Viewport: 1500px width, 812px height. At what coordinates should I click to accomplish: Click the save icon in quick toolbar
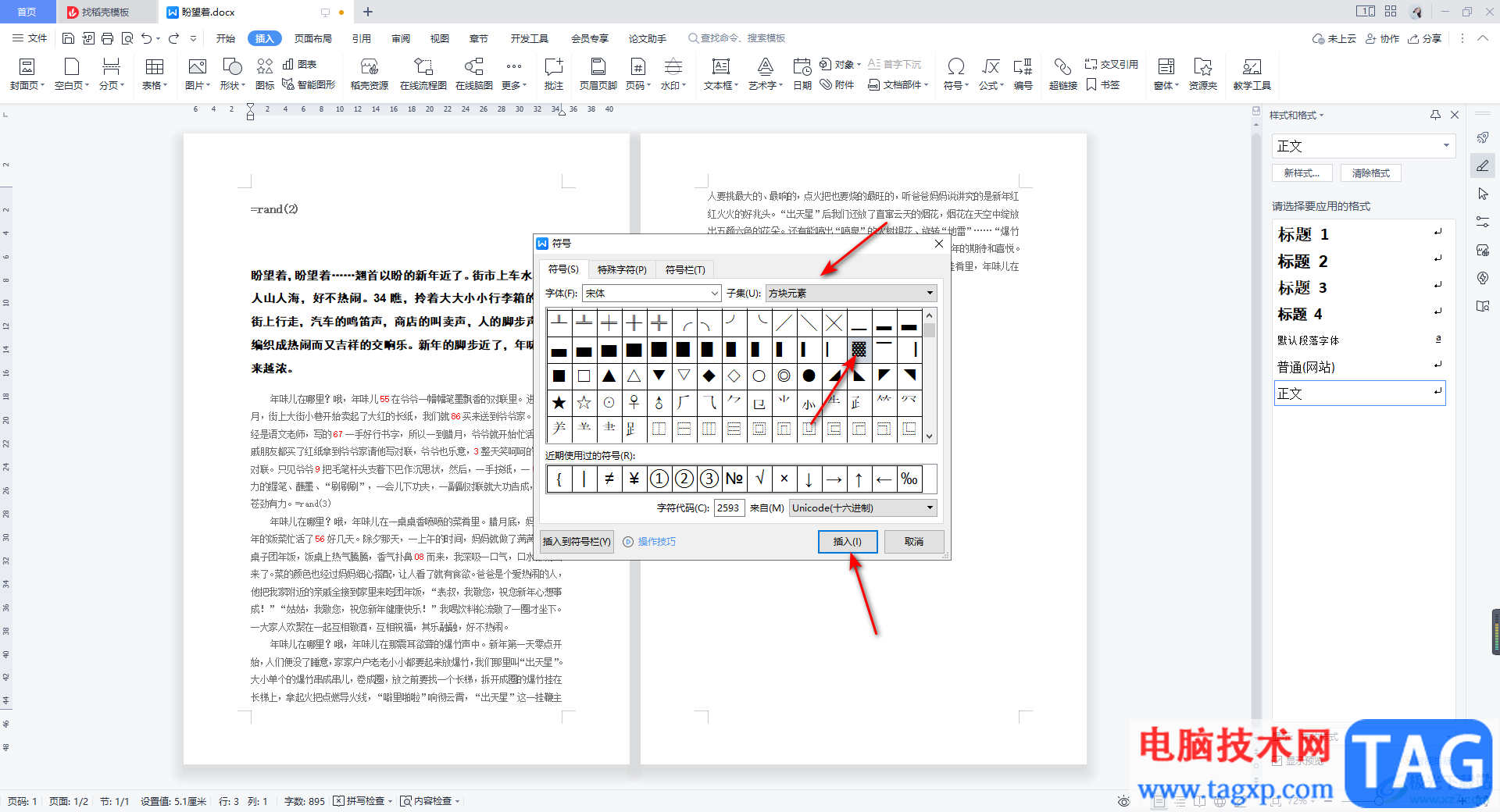[68, 38]
